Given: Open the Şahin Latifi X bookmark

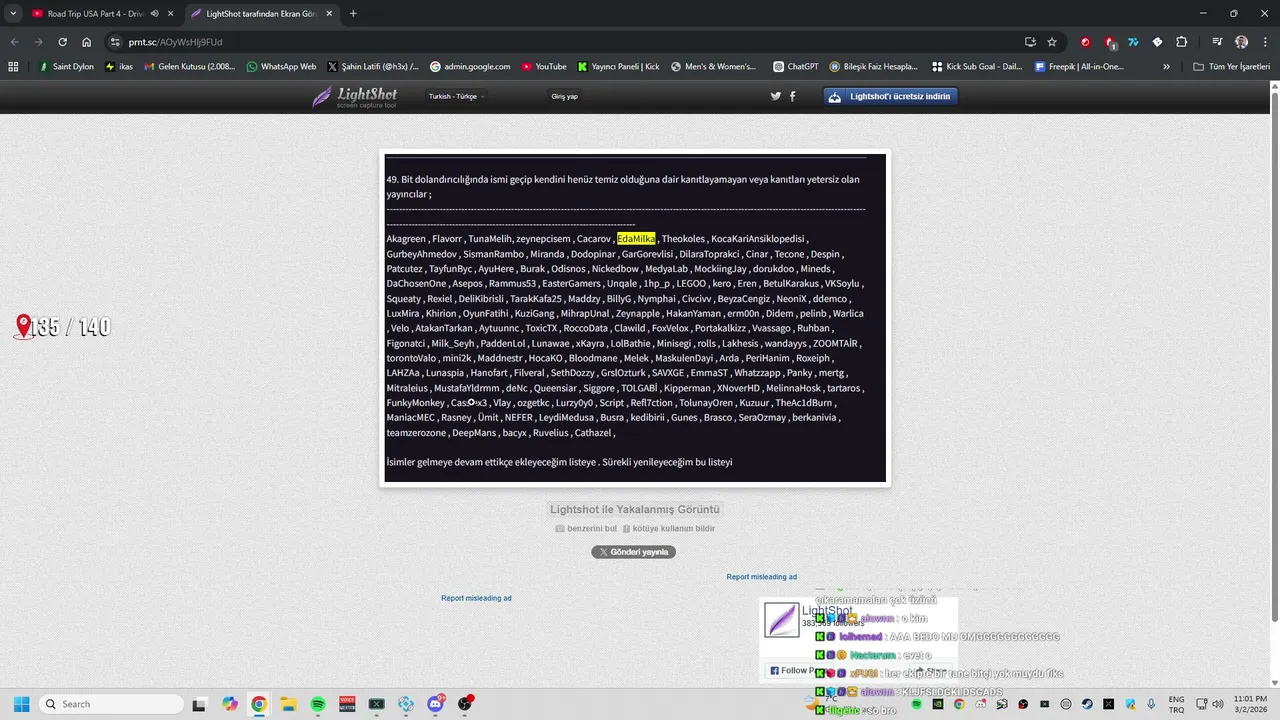Looking at the screenshot, I should click(x=373, y=67).
